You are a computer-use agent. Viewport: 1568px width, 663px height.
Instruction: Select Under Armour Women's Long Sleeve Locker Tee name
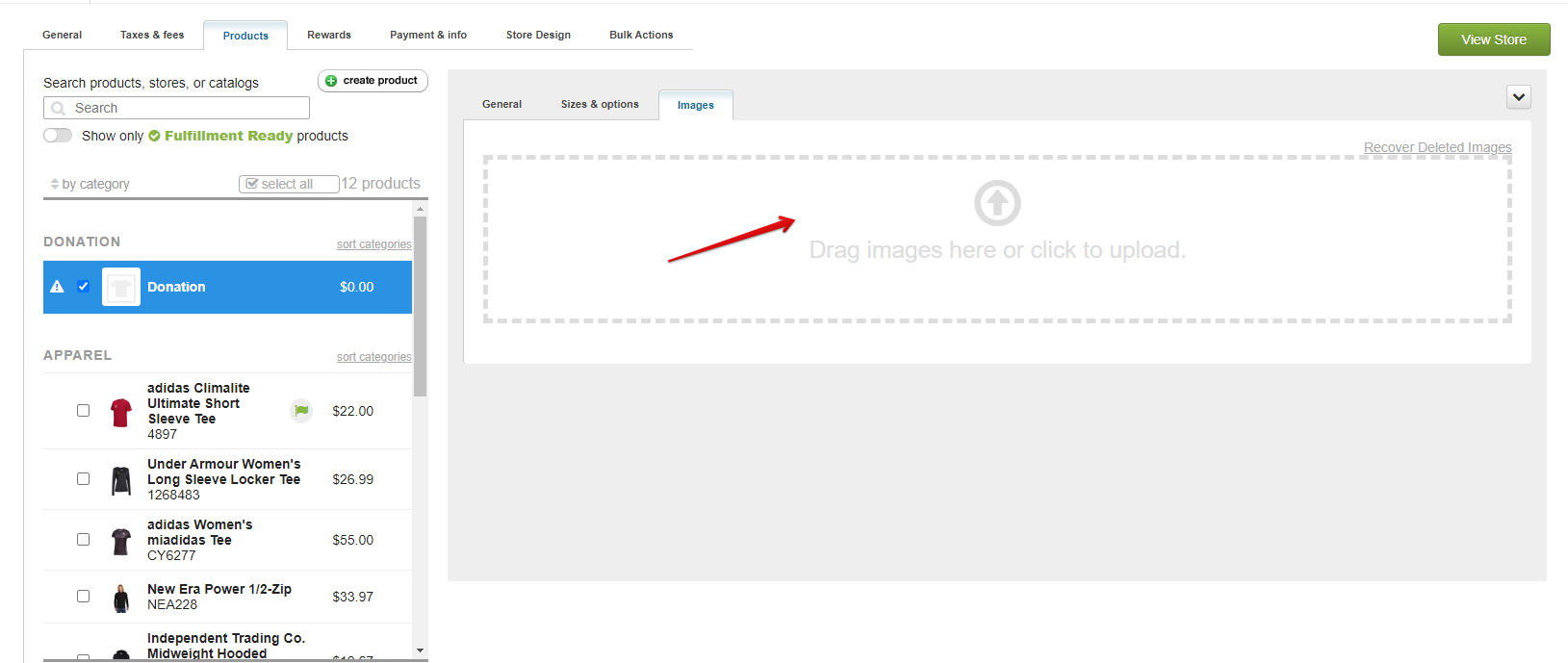tap(223, 472)
